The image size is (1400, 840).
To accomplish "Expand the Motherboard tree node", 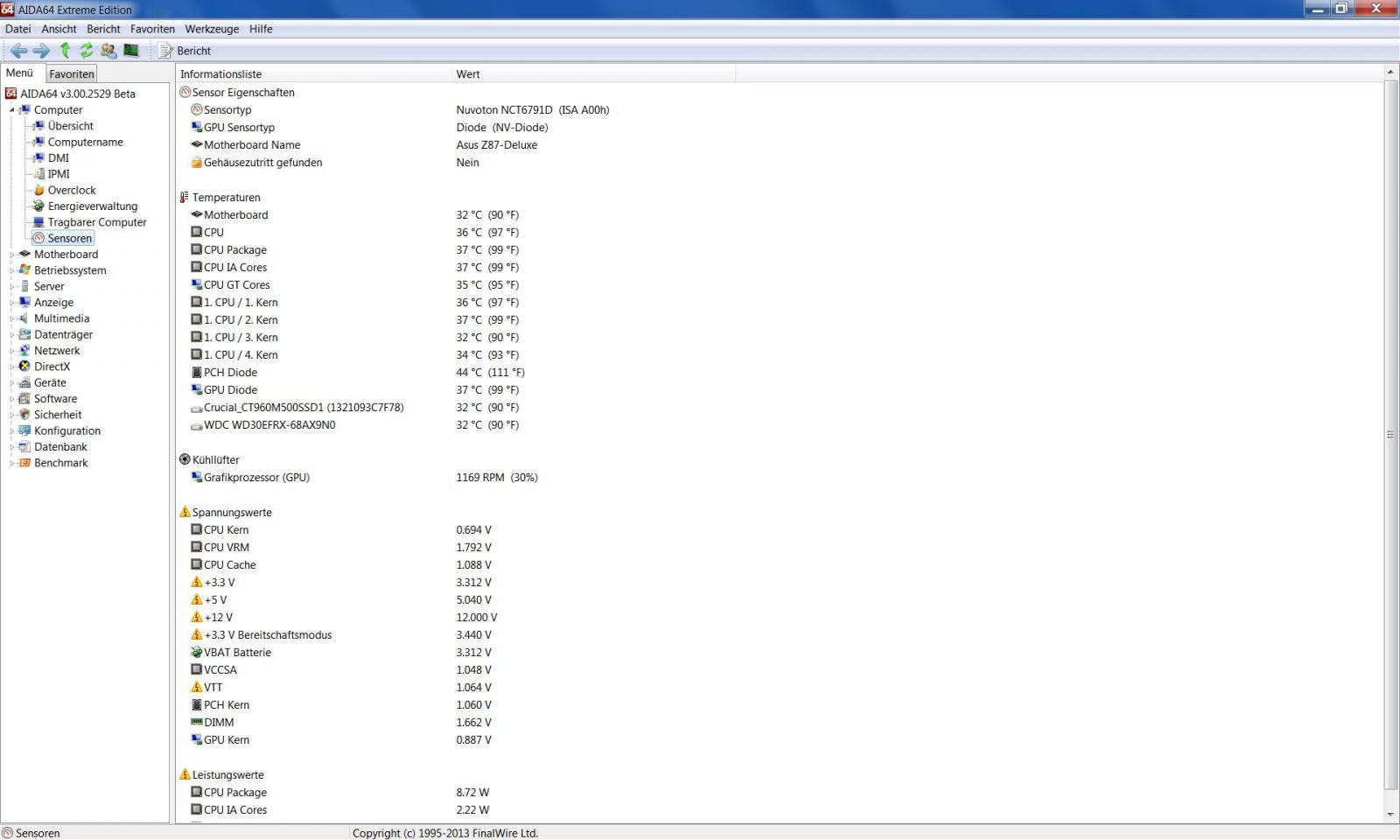I will [x=12, y=255].
